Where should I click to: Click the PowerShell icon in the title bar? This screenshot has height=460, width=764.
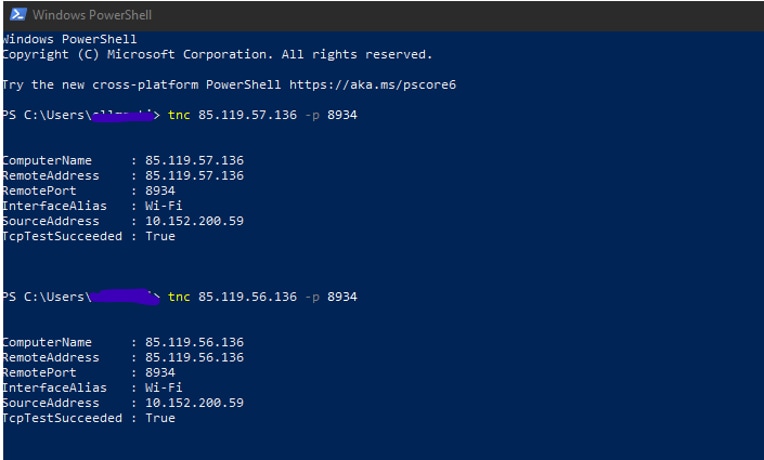(x=16, y=14)
